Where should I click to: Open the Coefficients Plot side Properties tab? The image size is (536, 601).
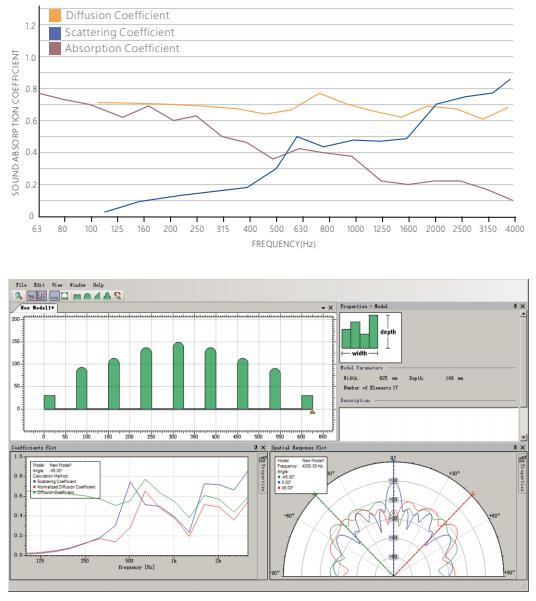point(263,474)
